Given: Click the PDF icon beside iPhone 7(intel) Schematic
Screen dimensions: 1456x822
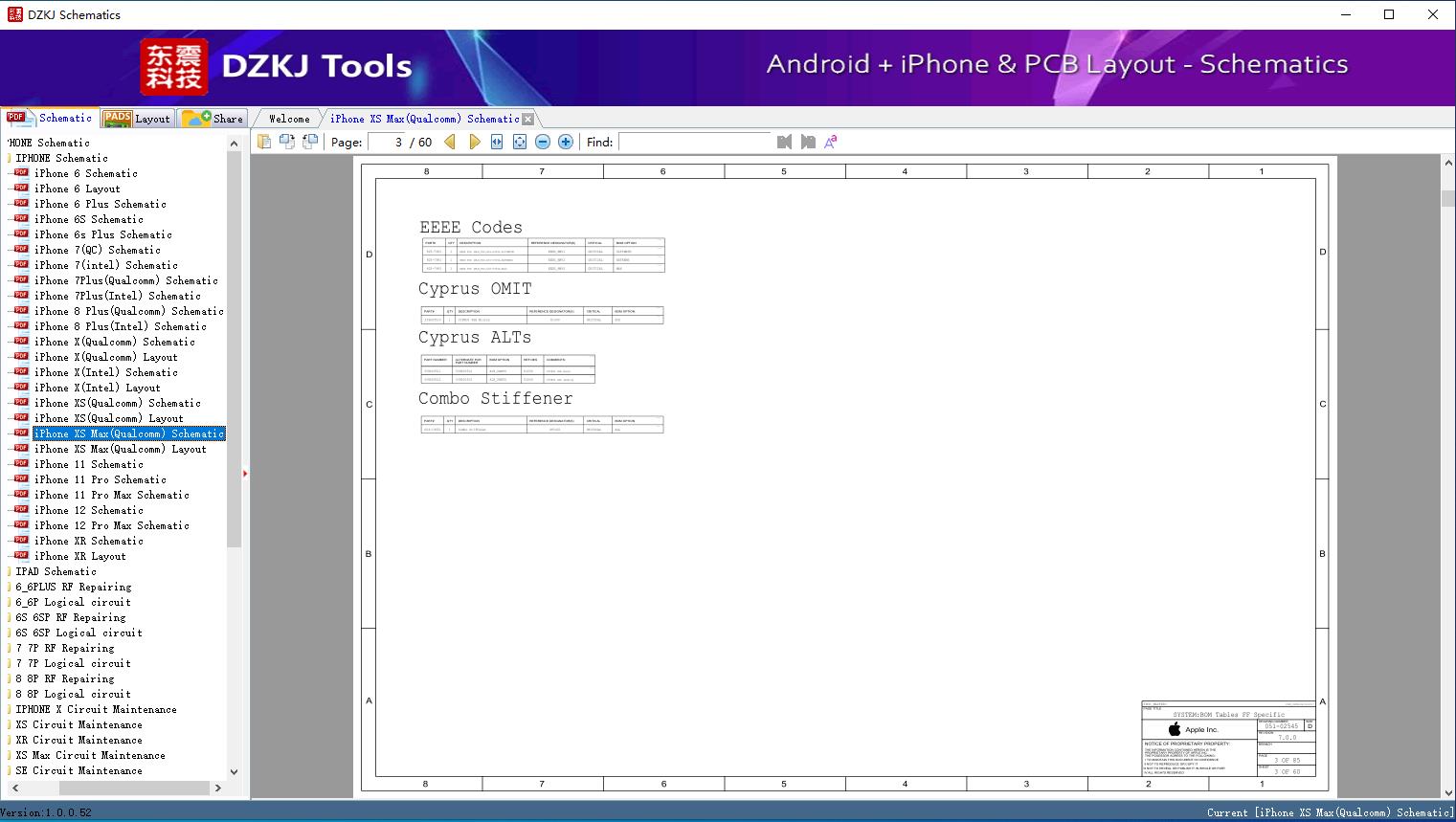Looking at the screenshot, I should [21, 264].
